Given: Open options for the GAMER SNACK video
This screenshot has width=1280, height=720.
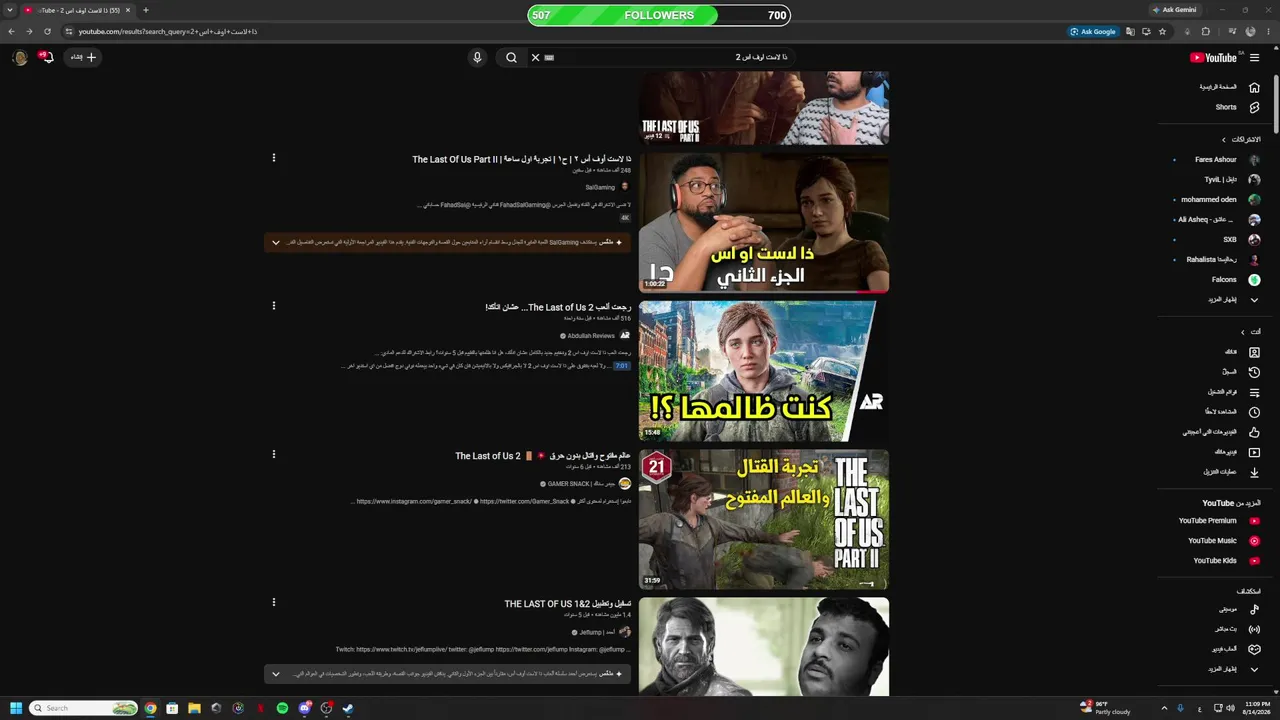Looking at the screenshot, I should (x=273, y=454).
